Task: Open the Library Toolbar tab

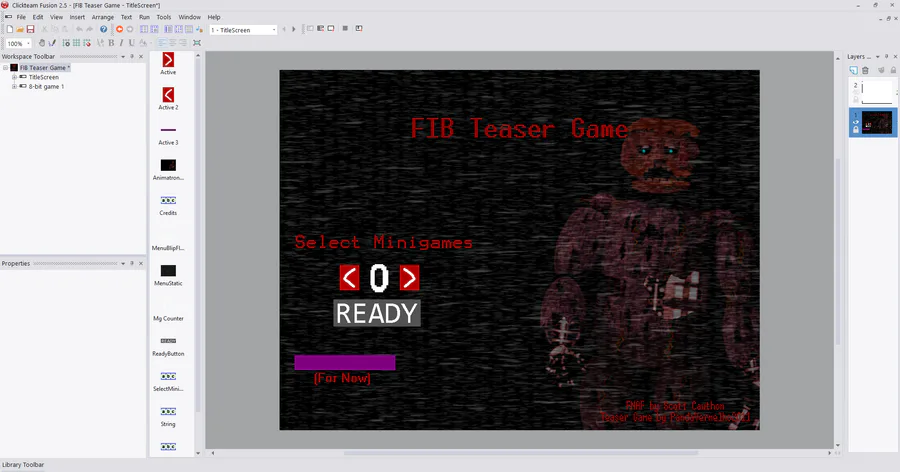Action: coord(23,465)
